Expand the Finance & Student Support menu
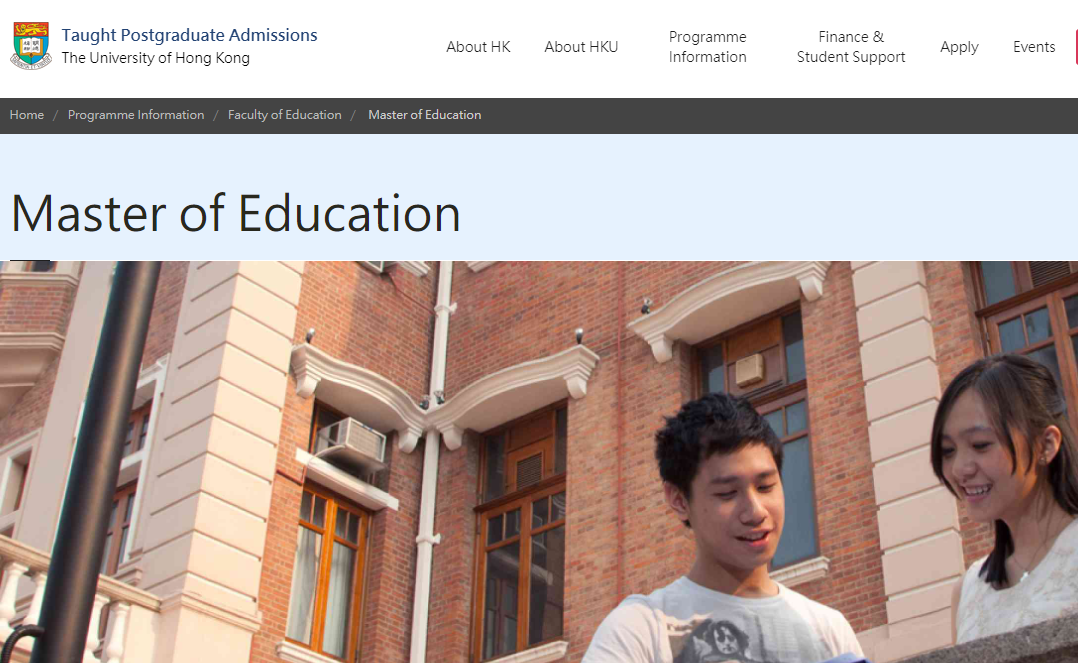Viewport: 1078px width, 663px height. 850,47
